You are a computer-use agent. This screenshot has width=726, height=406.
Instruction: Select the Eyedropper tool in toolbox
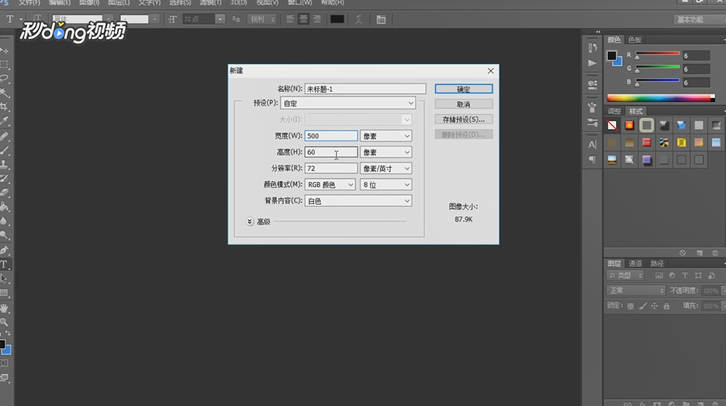[5, 121]
